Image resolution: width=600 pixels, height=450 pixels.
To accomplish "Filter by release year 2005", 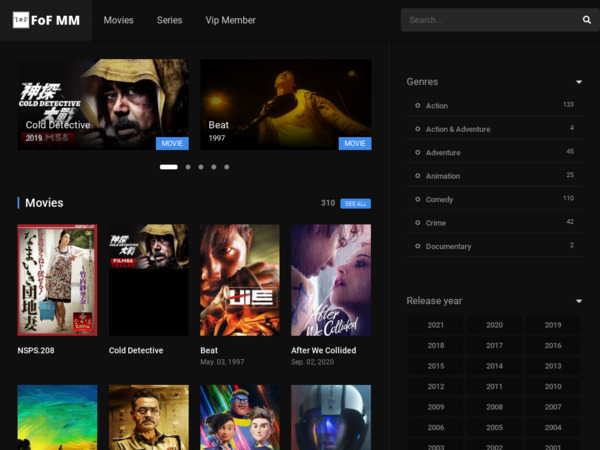I will tap(494, 428).
